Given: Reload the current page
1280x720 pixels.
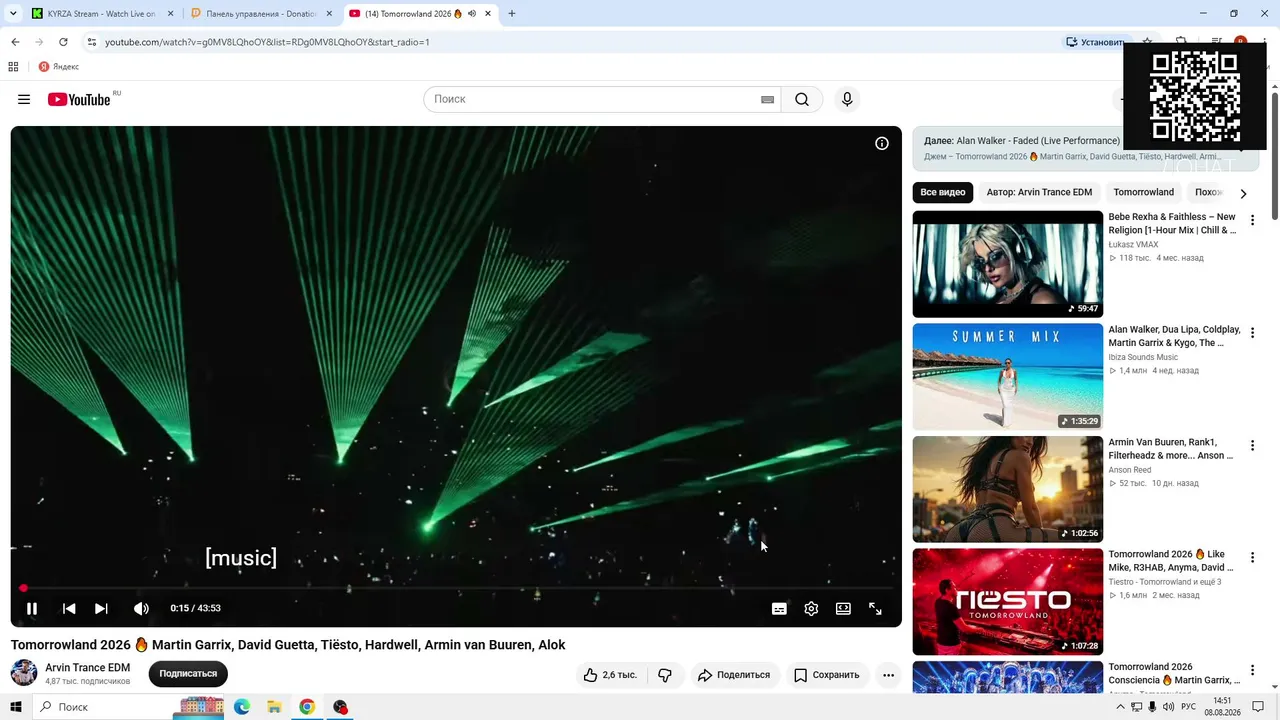Looking at the screenshot, I should (x=63, y=42).
